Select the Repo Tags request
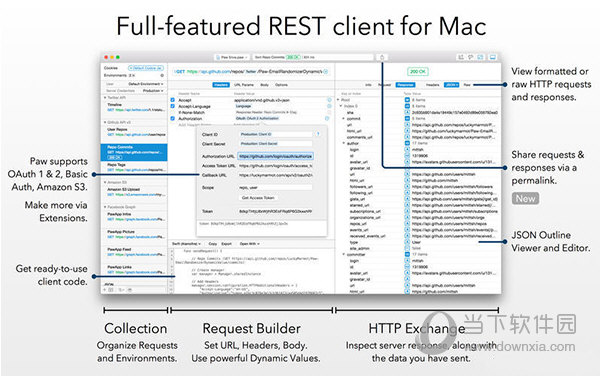 (134, 167)
